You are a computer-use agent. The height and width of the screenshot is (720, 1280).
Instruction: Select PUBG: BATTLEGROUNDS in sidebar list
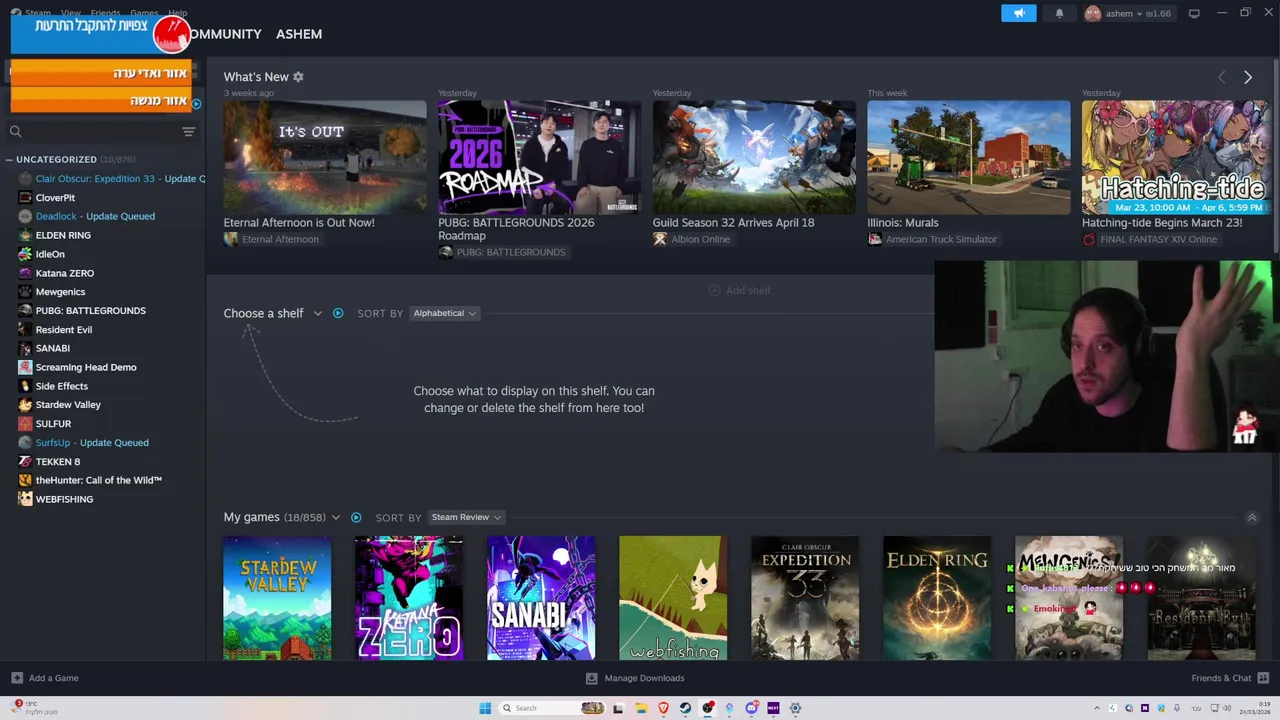(90, 310)
